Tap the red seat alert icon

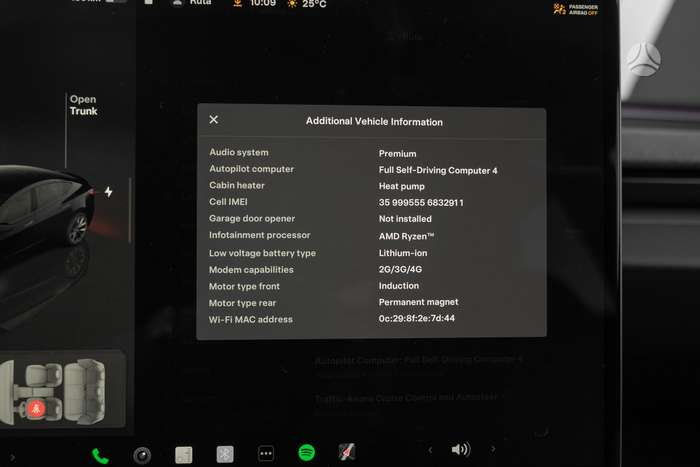(x=36, y=409)
